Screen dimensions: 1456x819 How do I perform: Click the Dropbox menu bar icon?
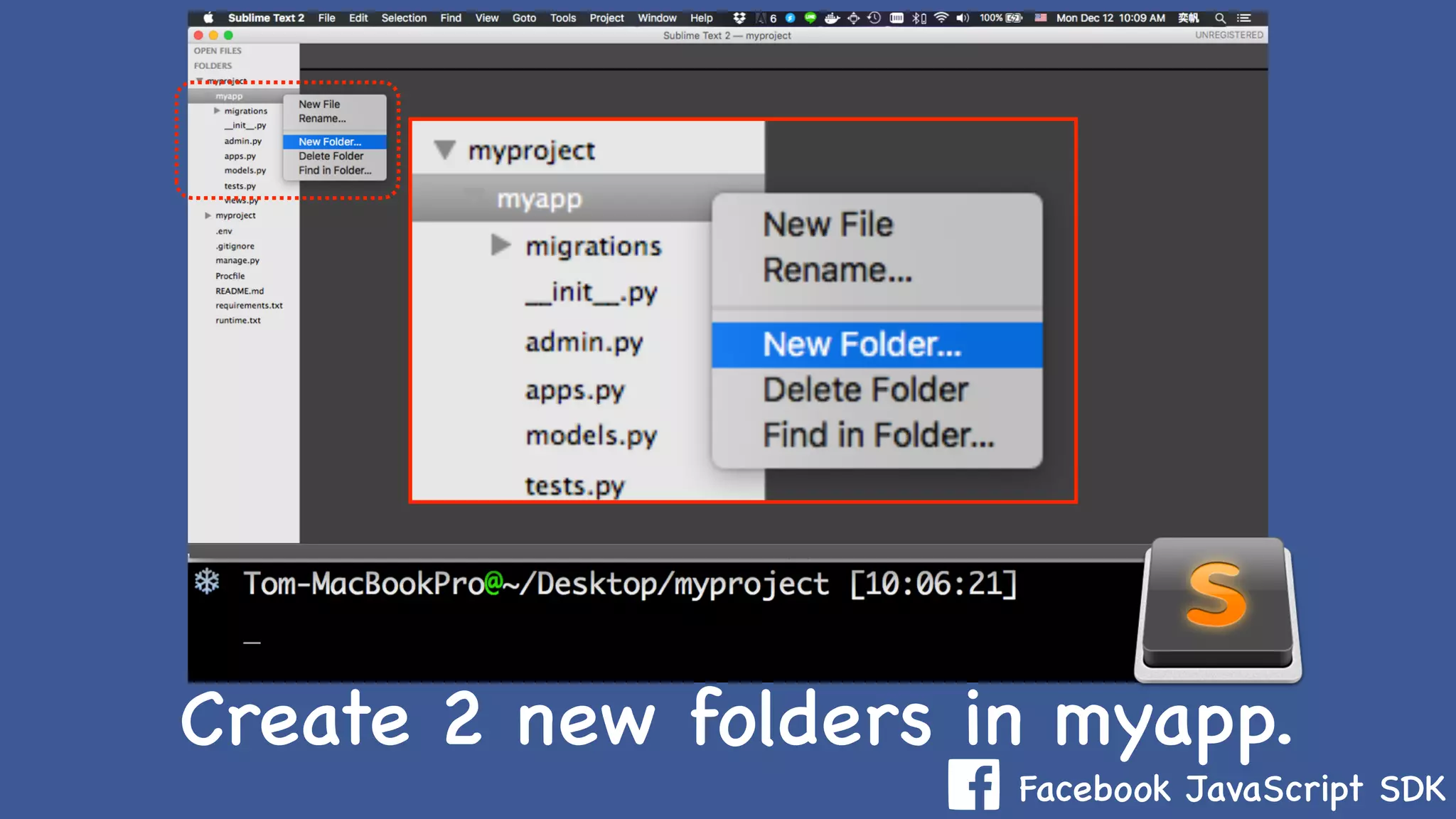coord(739,18)
